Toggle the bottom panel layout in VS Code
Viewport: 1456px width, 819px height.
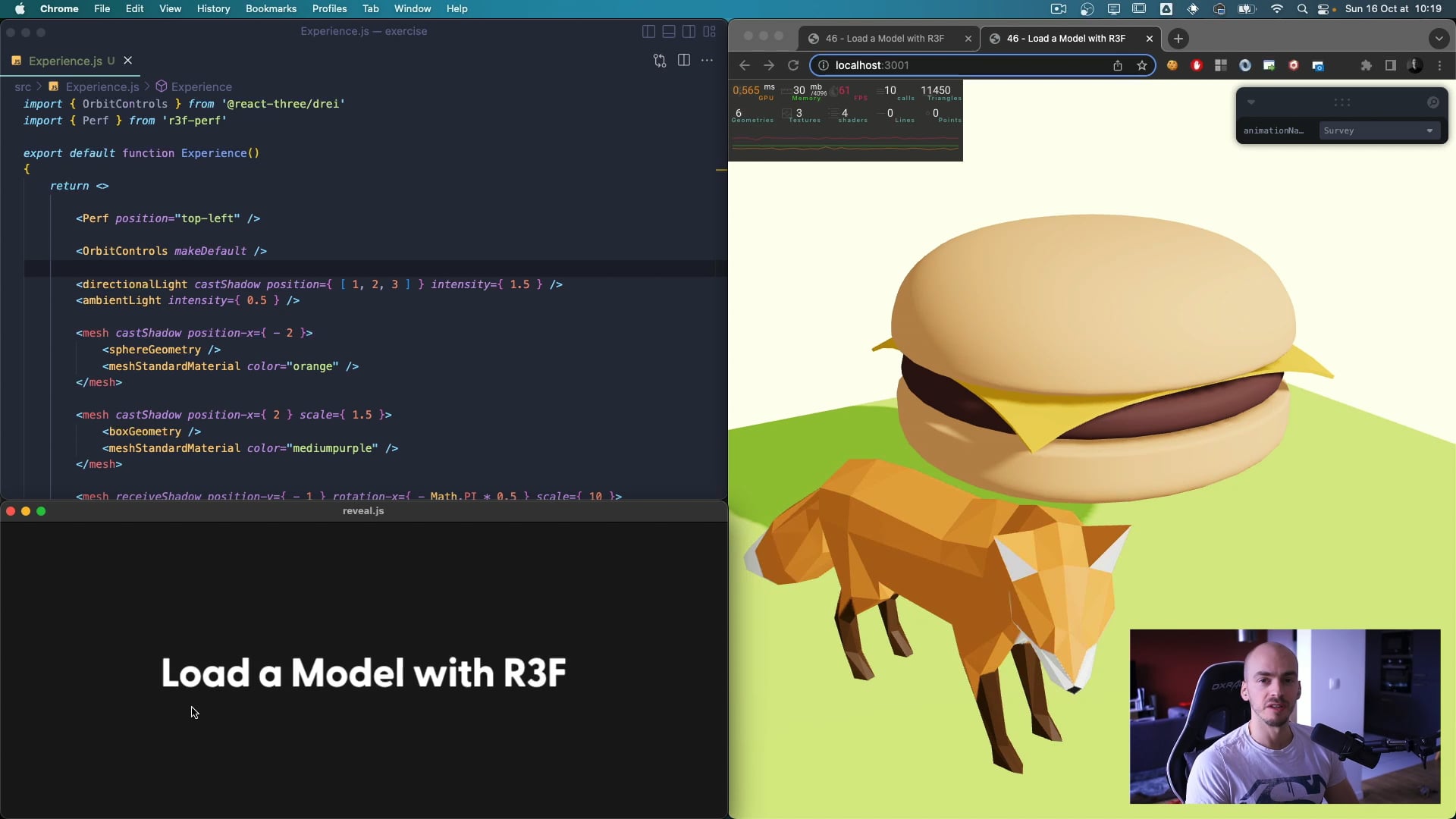tap(669, 32)
